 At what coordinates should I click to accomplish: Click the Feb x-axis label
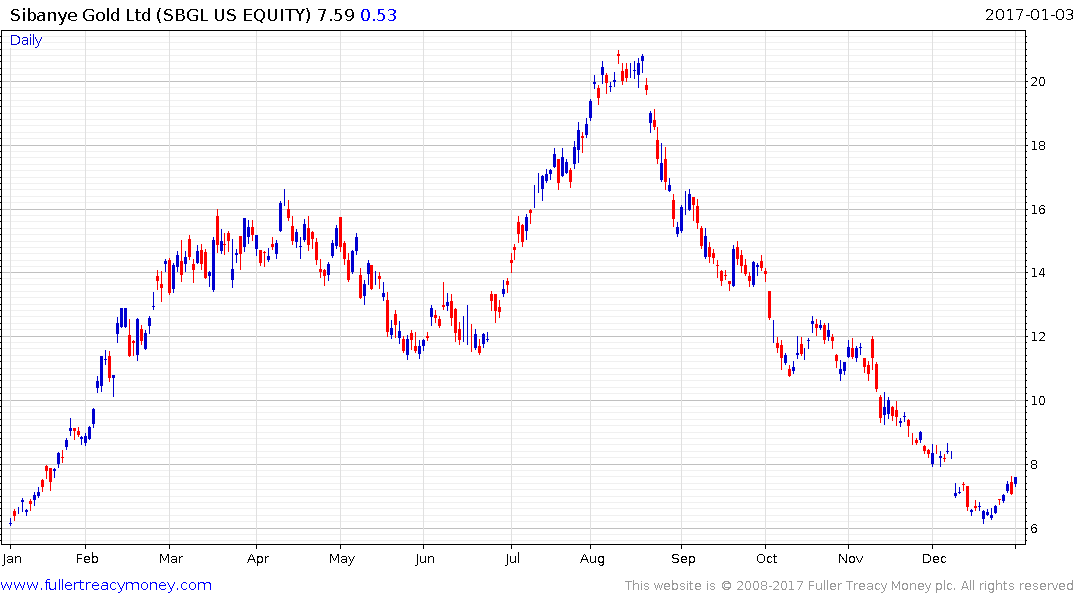click(87, 558)
